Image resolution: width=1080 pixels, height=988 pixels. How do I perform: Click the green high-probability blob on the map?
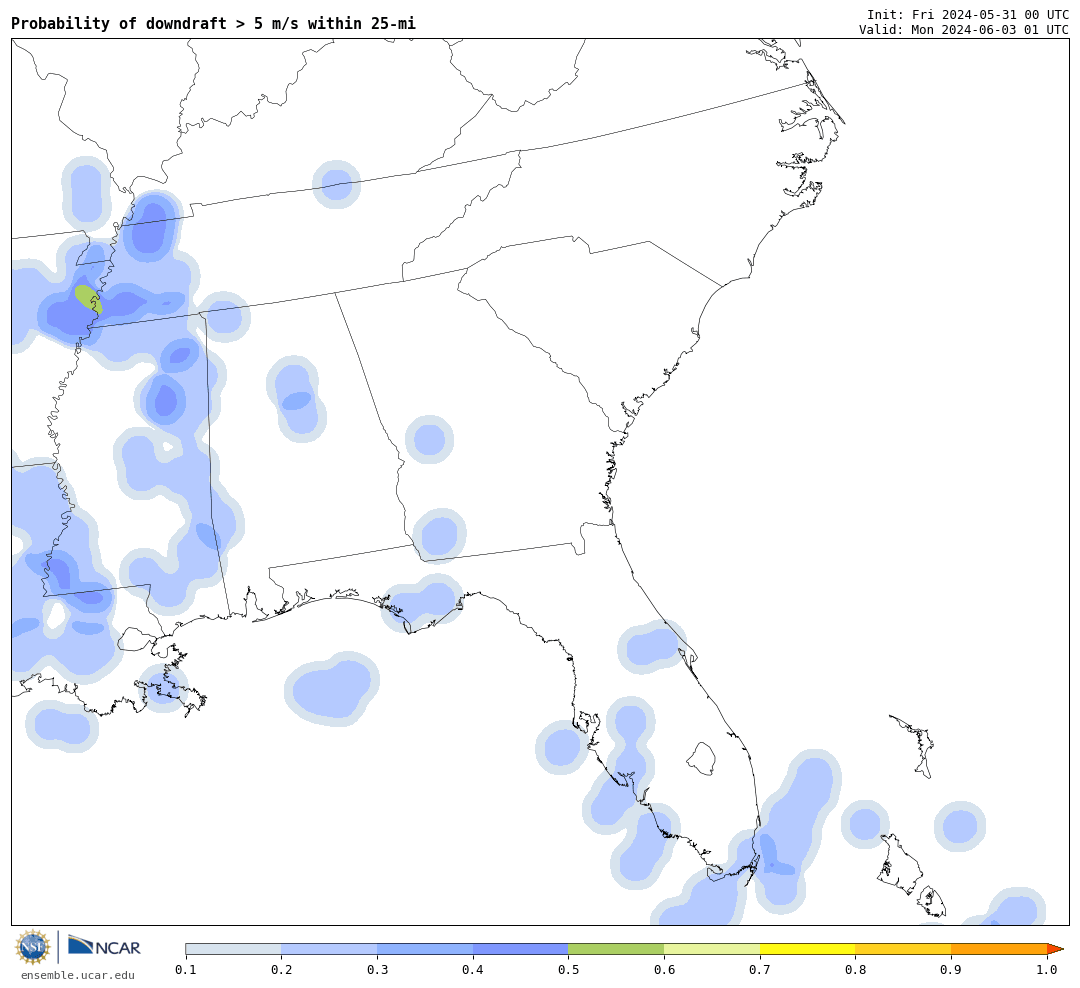pyautogui.click(x=88, y=299)
